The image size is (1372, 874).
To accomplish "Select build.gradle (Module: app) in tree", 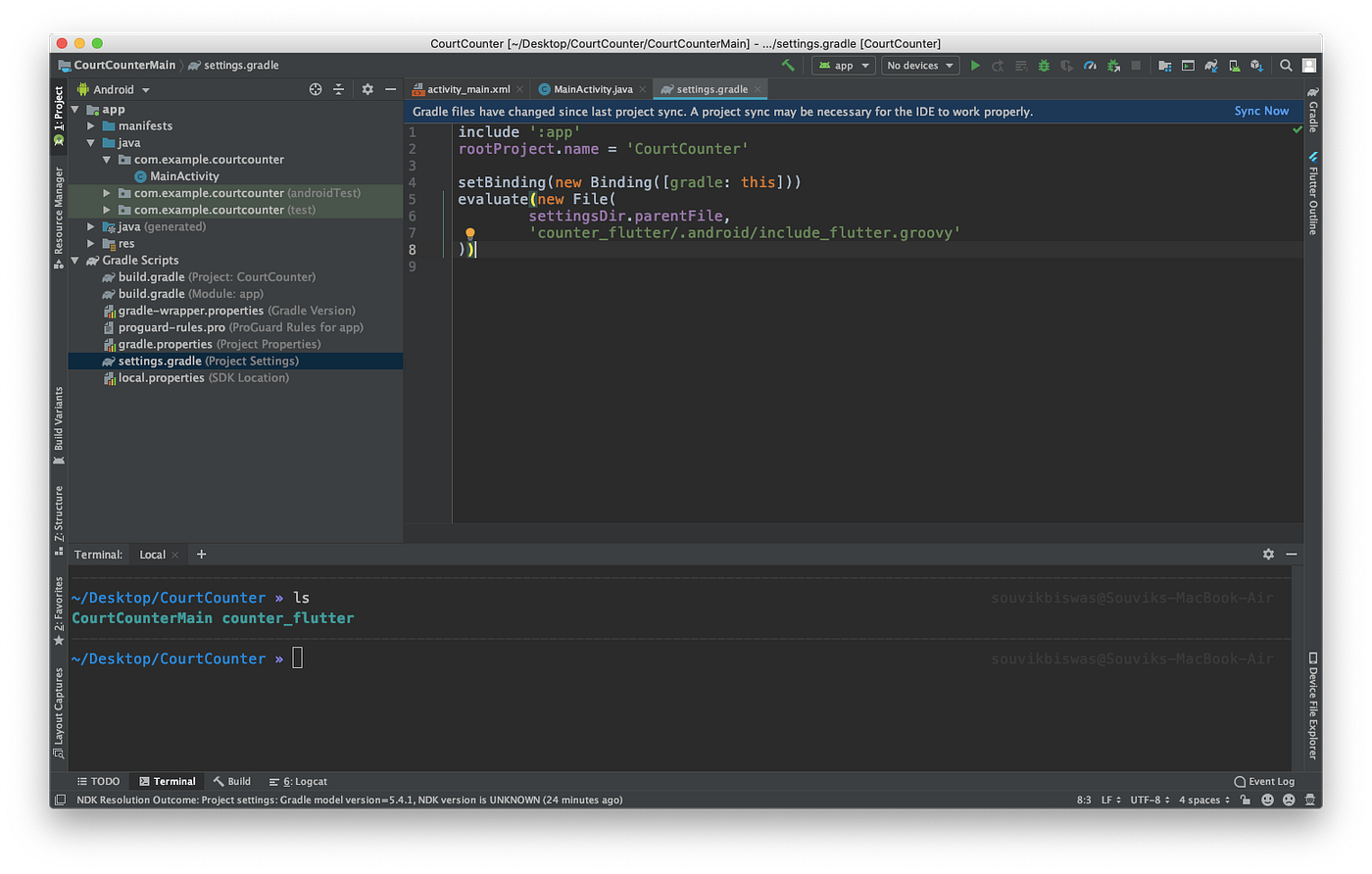I will click(151, 294).
